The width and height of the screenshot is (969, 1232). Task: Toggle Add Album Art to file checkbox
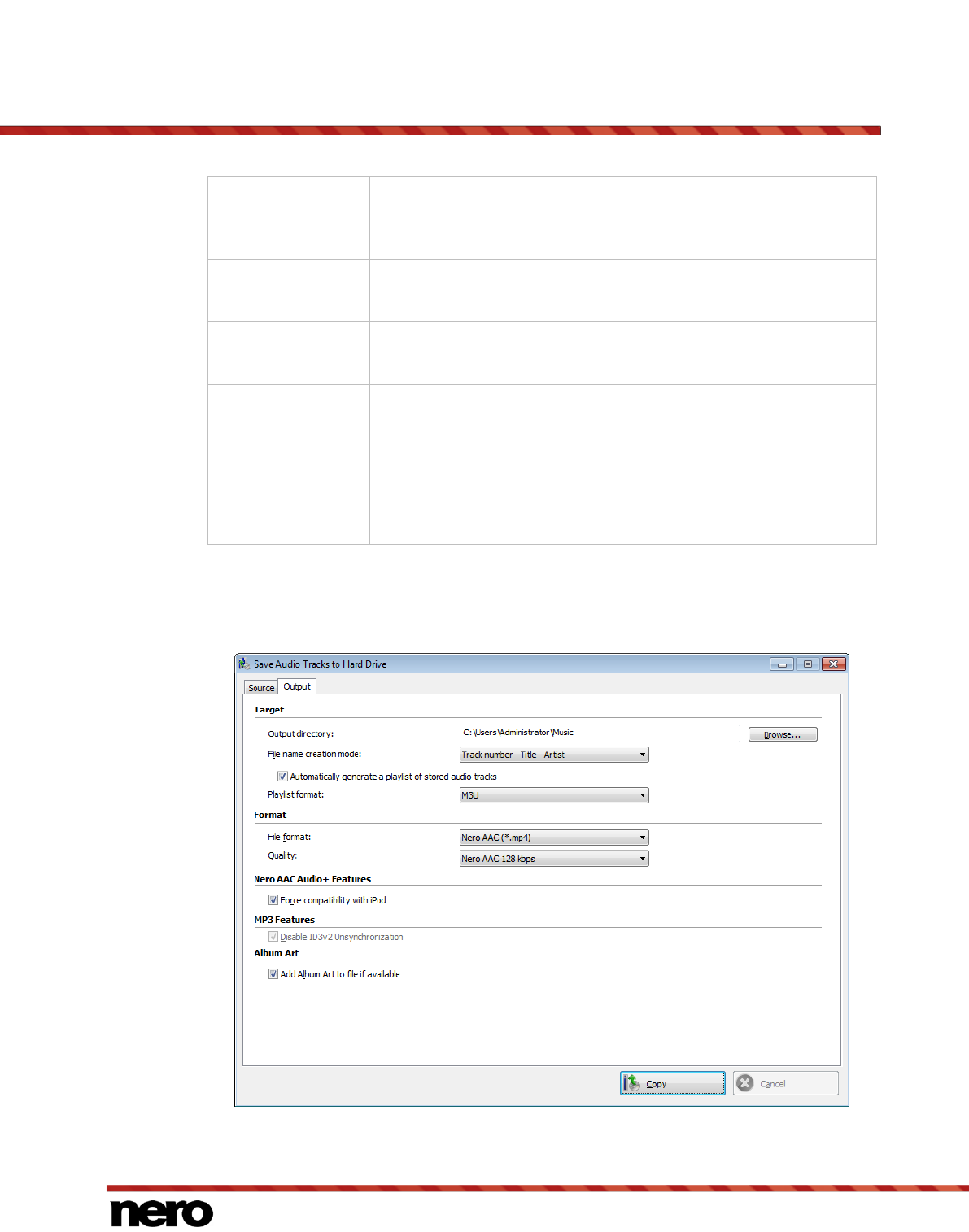[x=273, y=974]
